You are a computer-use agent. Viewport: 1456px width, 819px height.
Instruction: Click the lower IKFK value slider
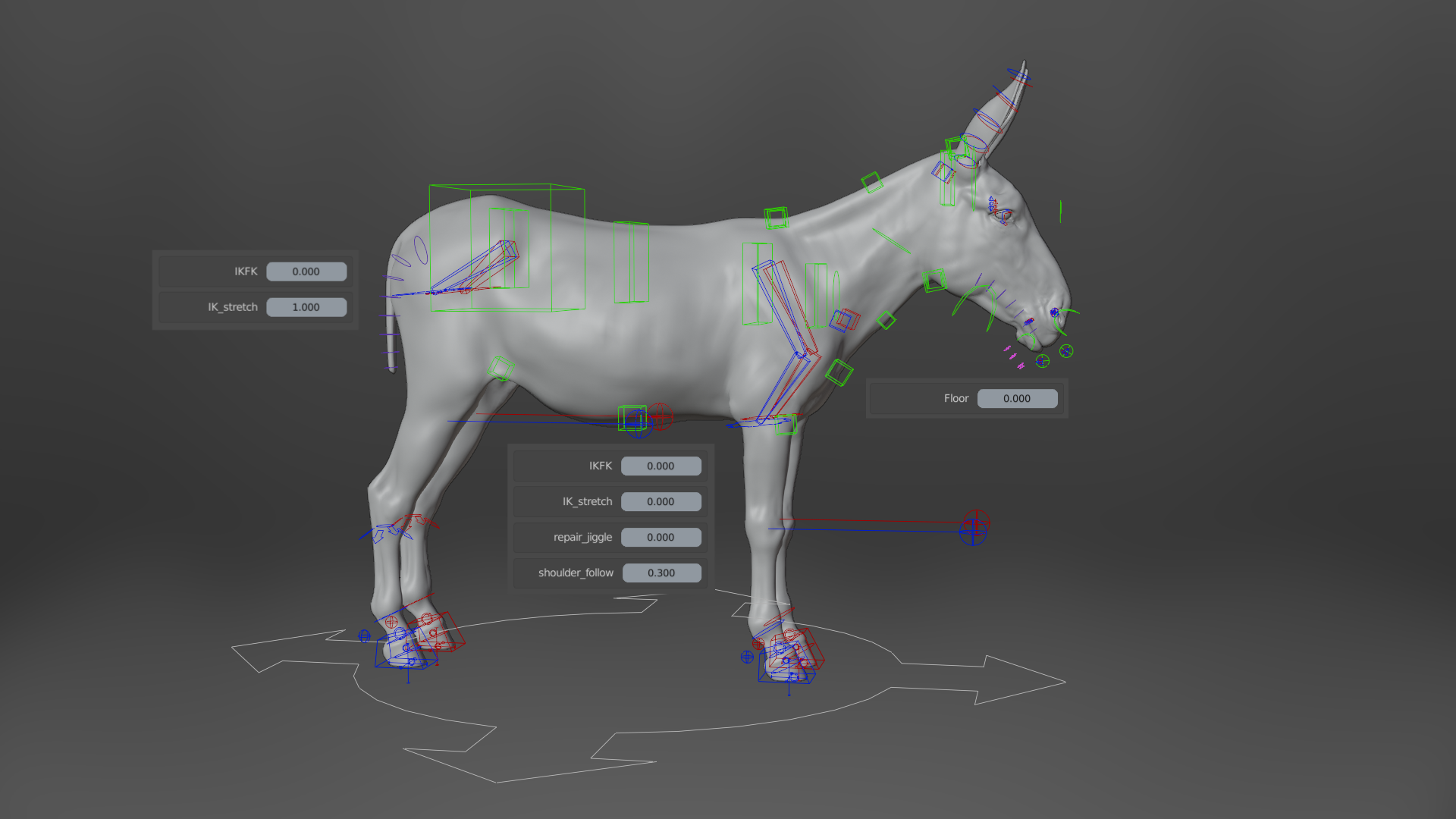click(661, 466)
